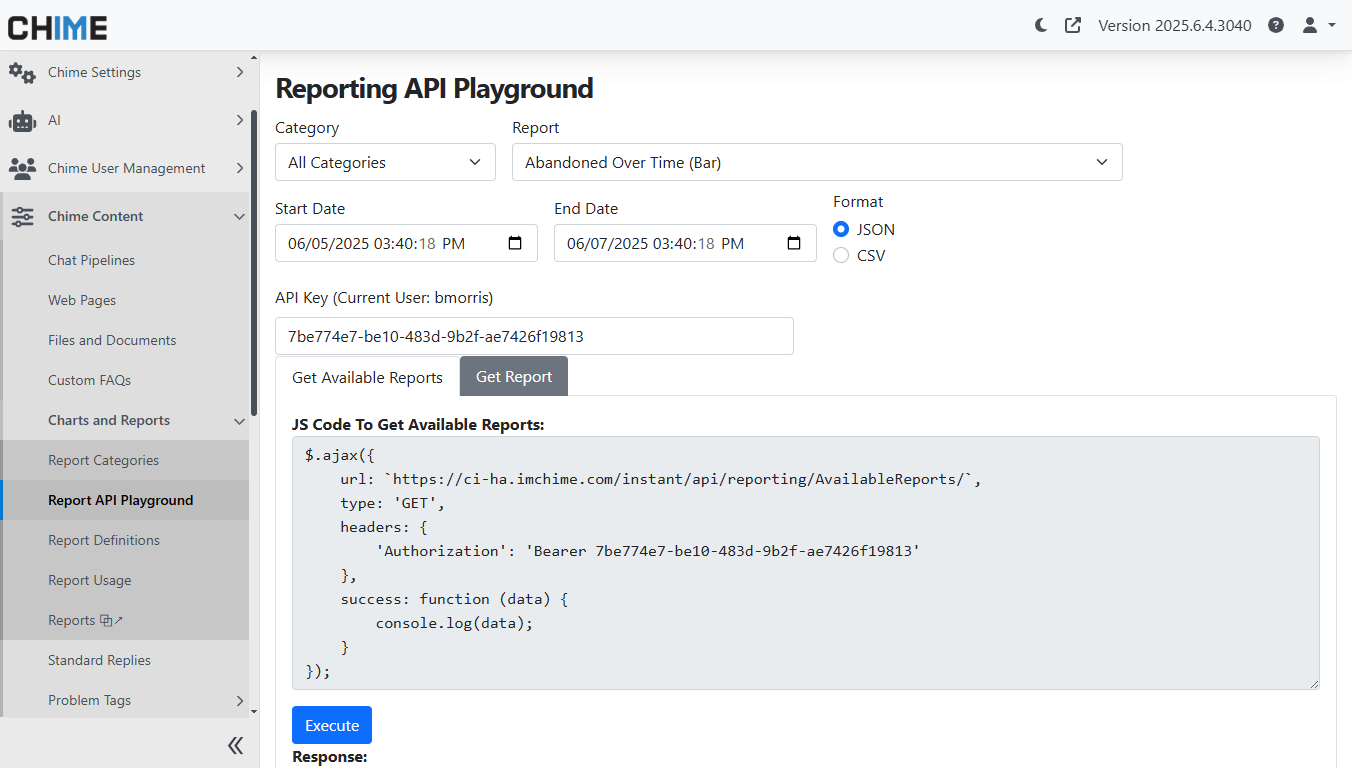Open the End Date calendar picker icon
The width and height of the screenshot is (1352, 768).
coord(794,243)
